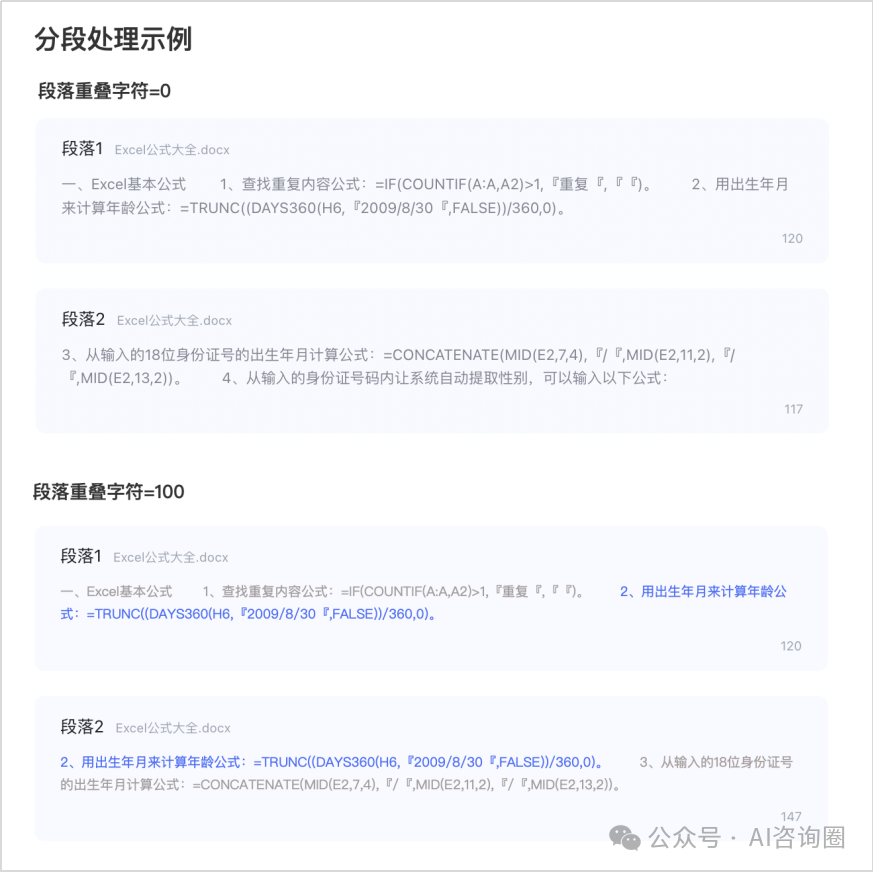Click the character count 120 on the first card
The image size is (873, 872).
coord(792,238)
